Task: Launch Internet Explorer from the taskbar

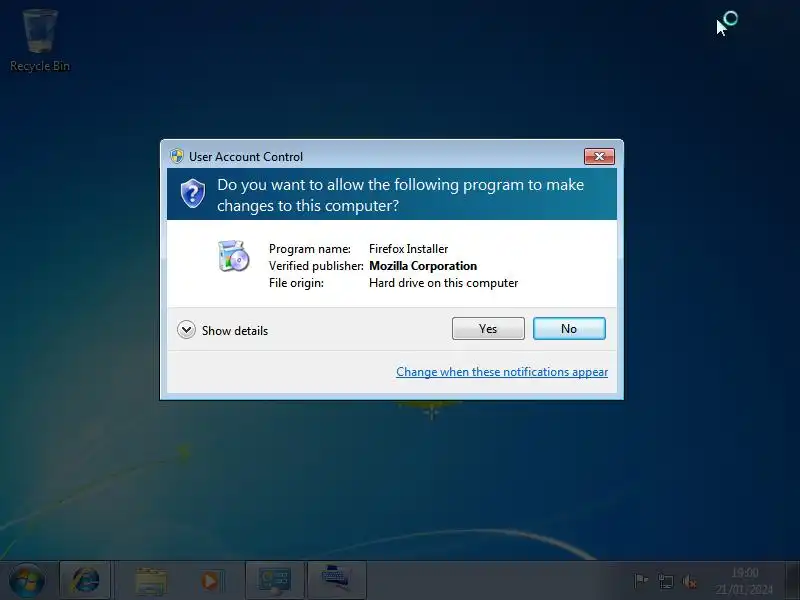Action: pos(85,581)
